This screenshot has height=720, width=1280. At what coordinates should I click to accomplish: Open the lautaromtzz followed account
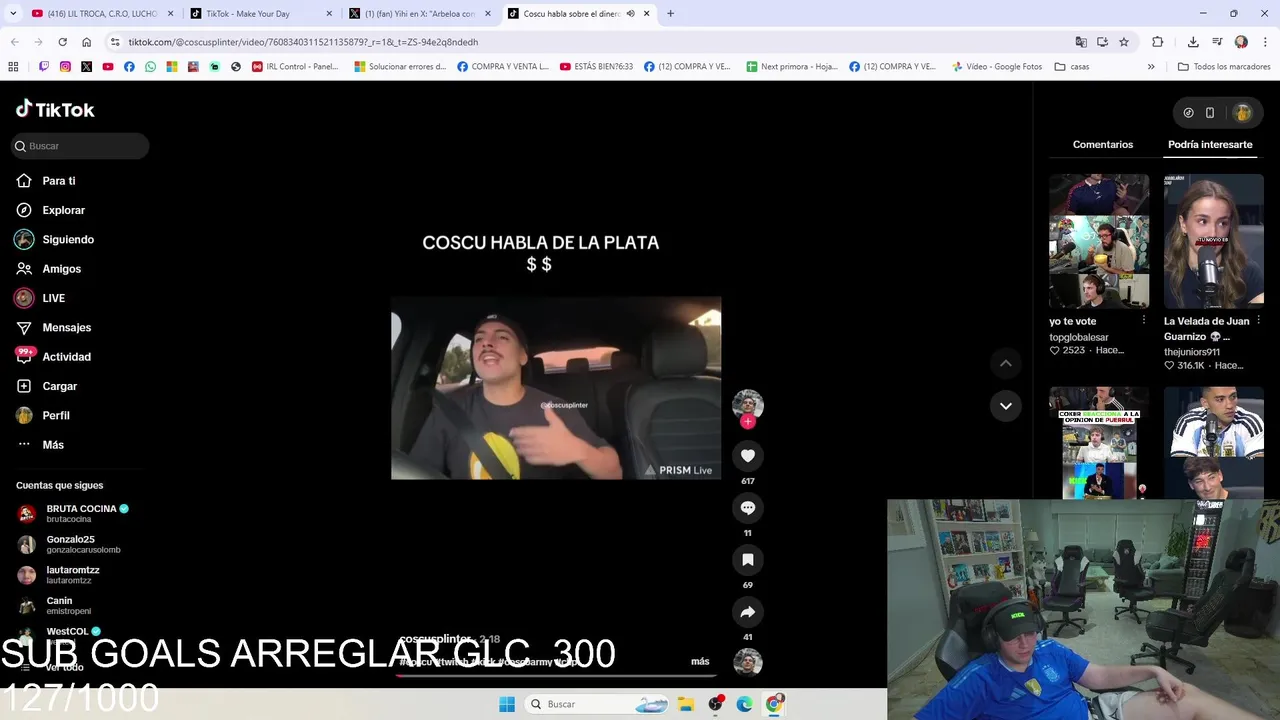[80, 575]
